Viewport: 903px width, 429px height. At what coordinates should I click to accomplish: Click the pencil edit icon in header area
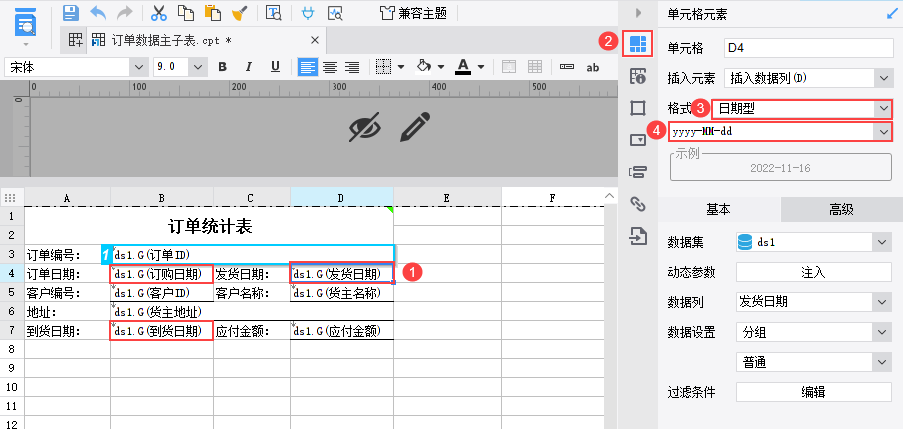pos(415,127)
